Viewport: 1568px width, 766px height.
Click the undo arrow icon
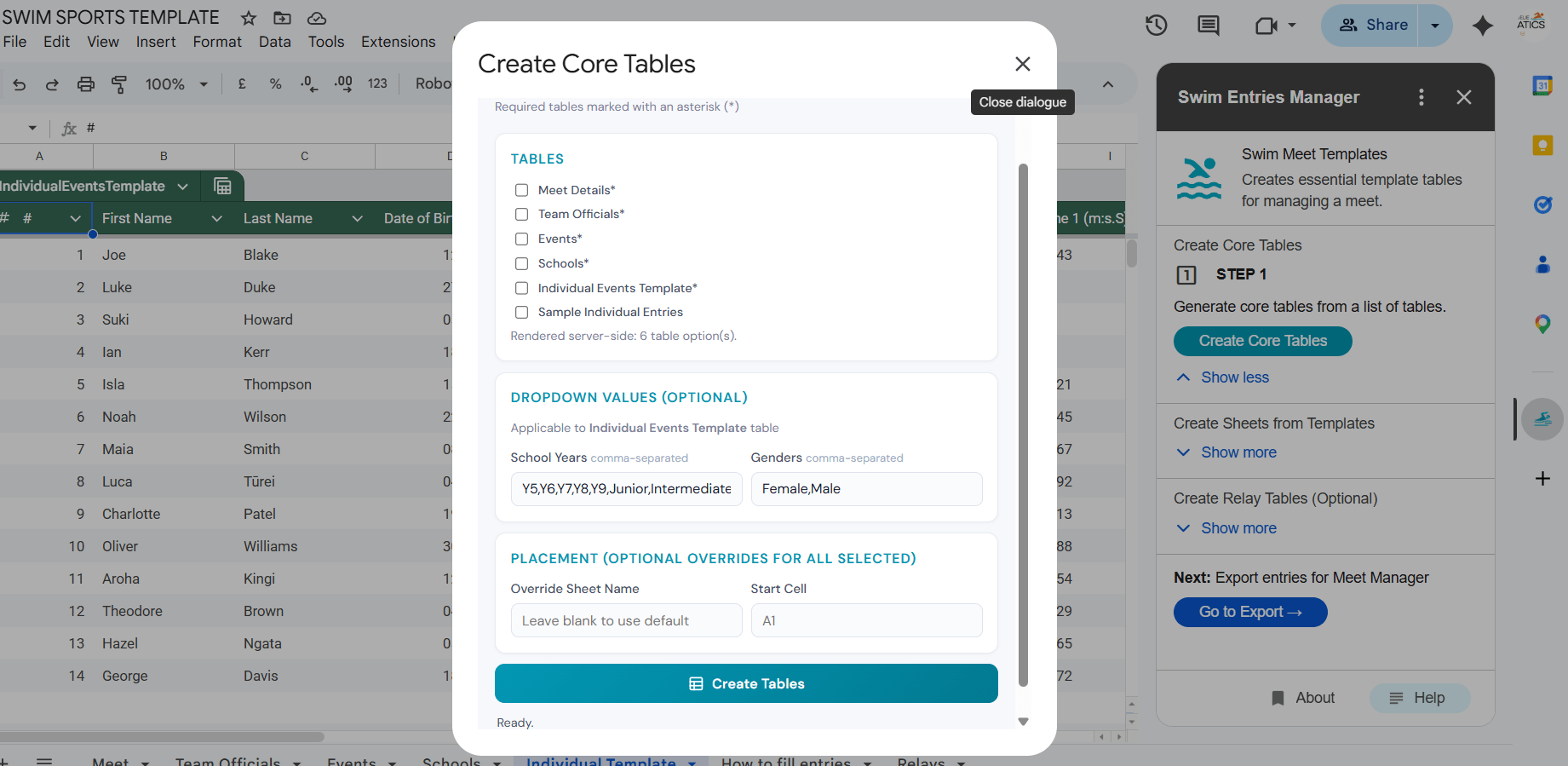click(20, 84)
